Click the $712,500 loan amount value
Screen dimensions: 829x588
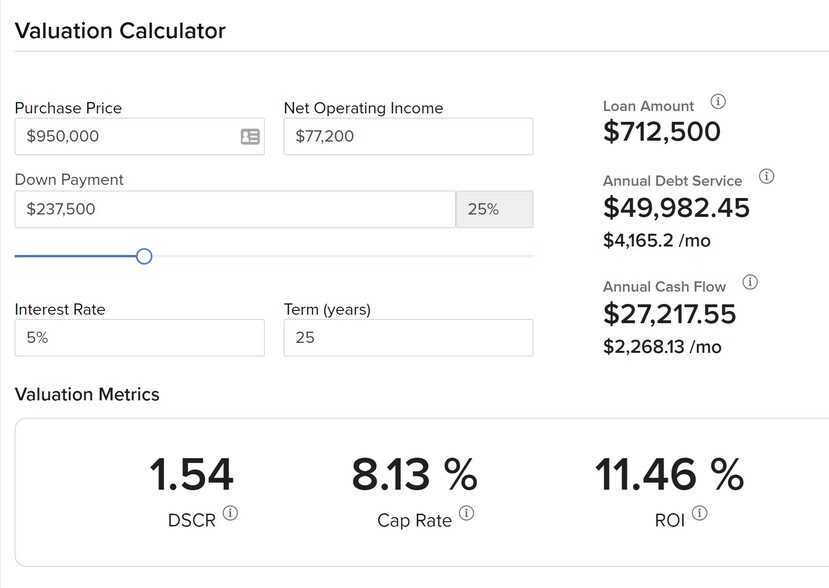[661, 131]
